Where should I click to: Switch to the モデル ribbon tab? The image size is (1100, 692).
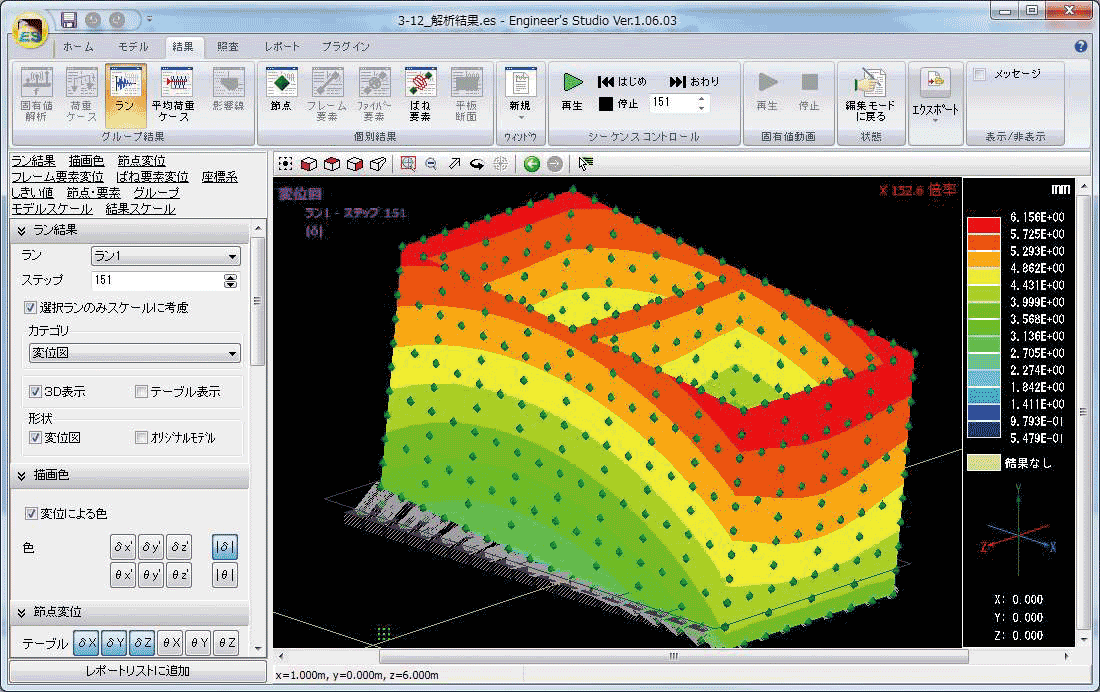click(x=133, y=47)
